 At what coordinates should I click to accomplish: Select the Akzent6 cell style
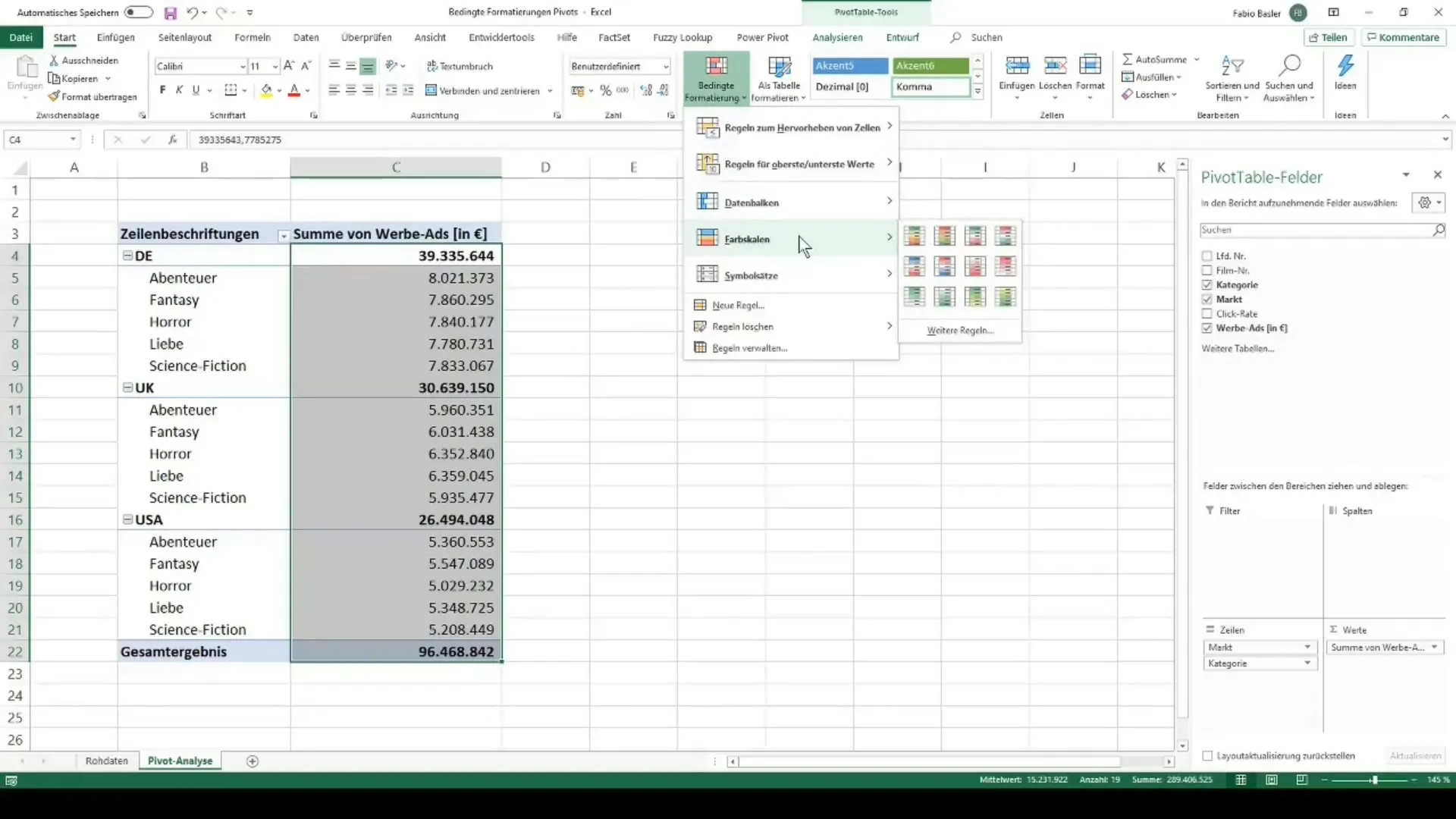pos(931,66)
